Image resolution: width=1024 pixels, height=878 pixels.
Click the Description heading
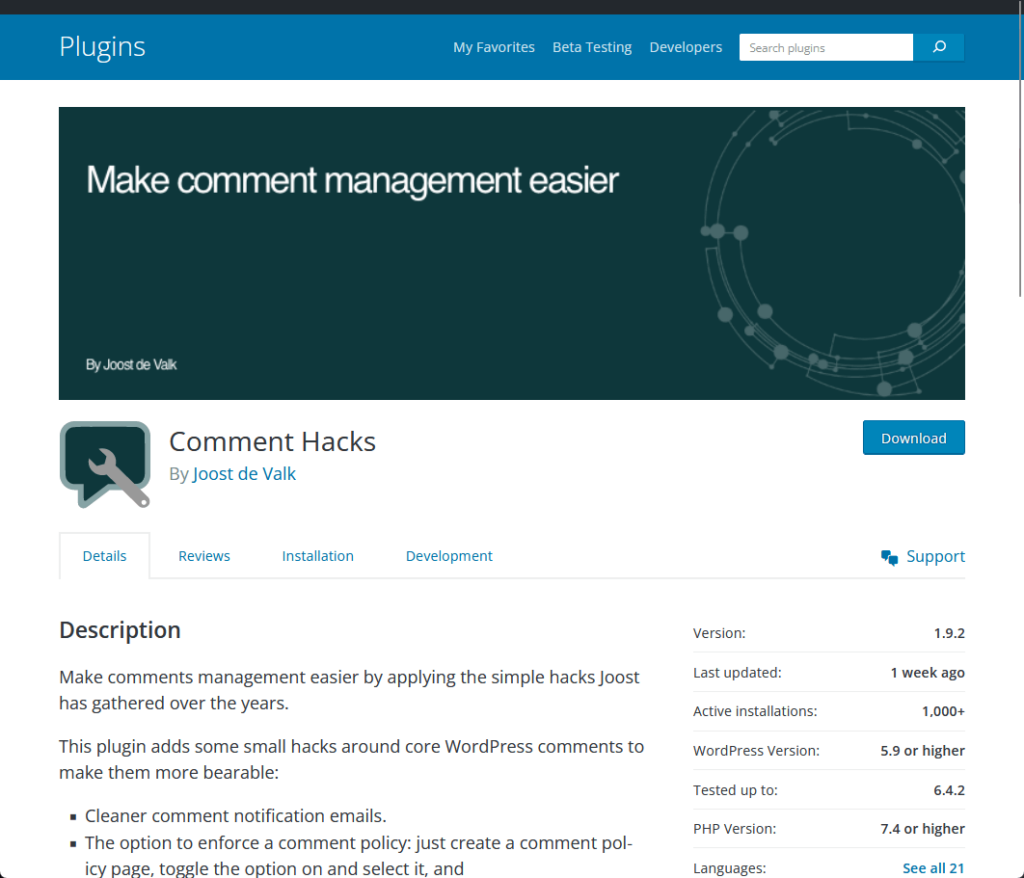click(x=120, y=630)
